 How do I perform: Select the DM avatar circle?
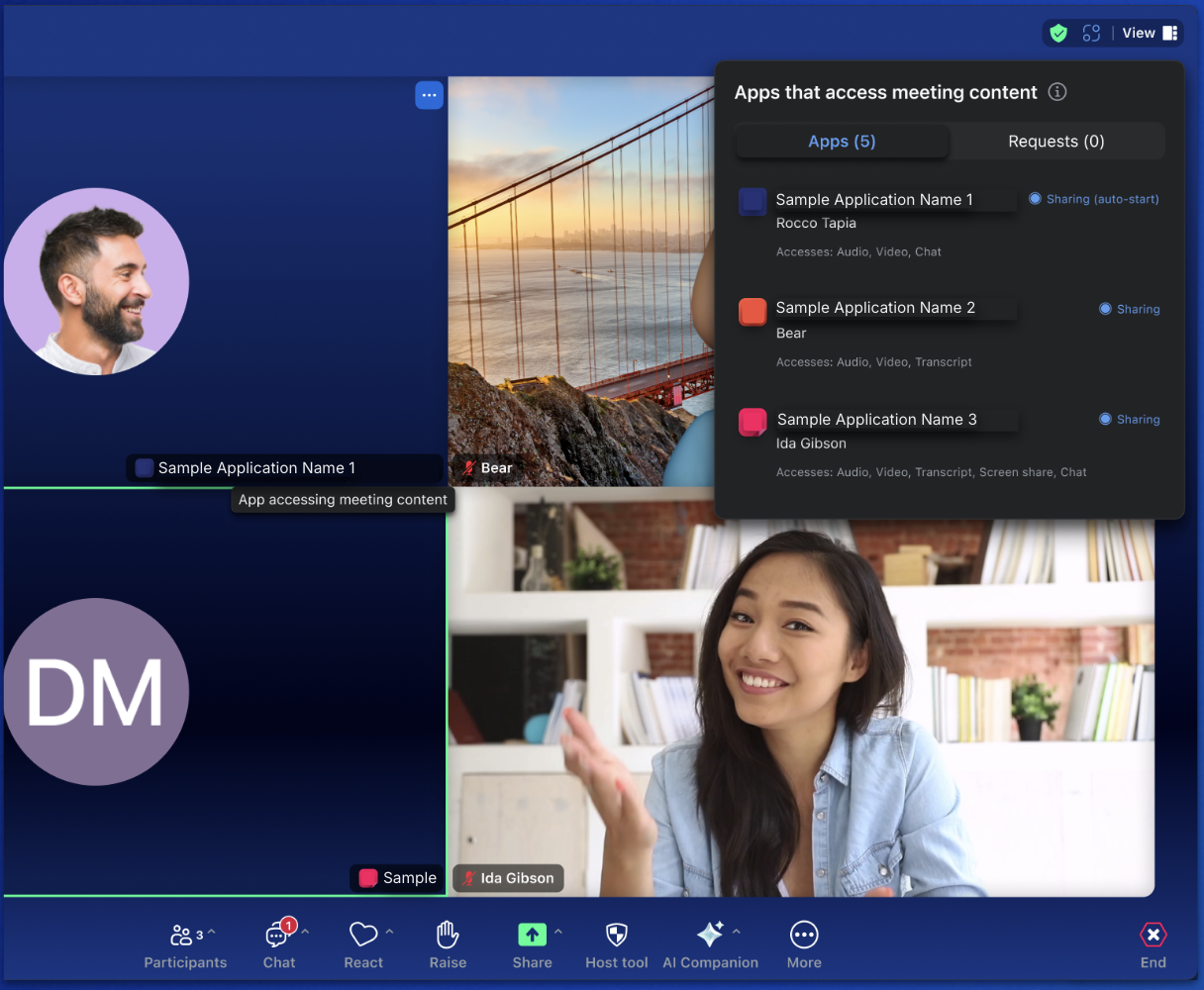[96, 692]
